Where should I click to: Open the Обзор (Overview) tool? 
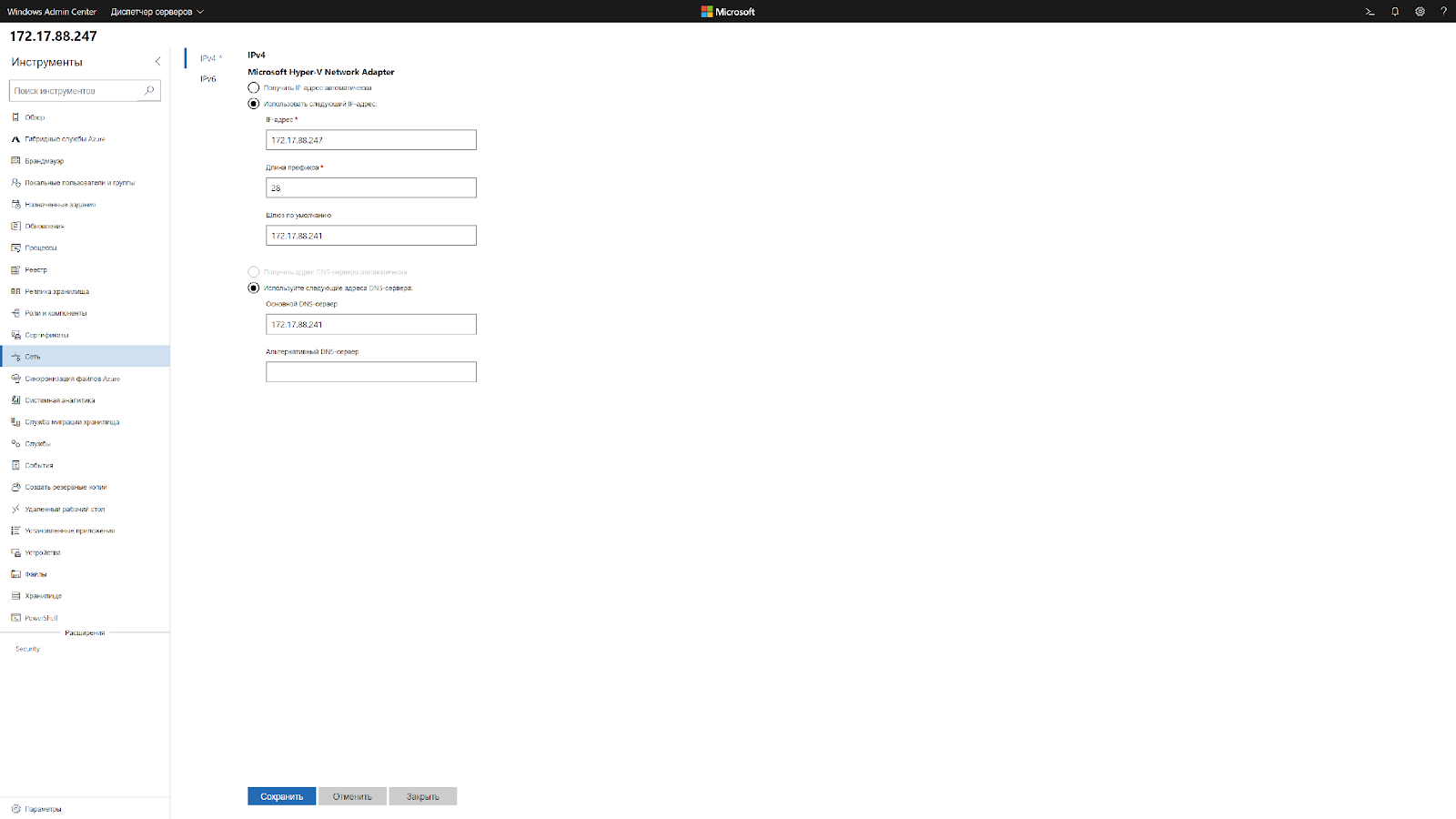(x=34, y=116)
